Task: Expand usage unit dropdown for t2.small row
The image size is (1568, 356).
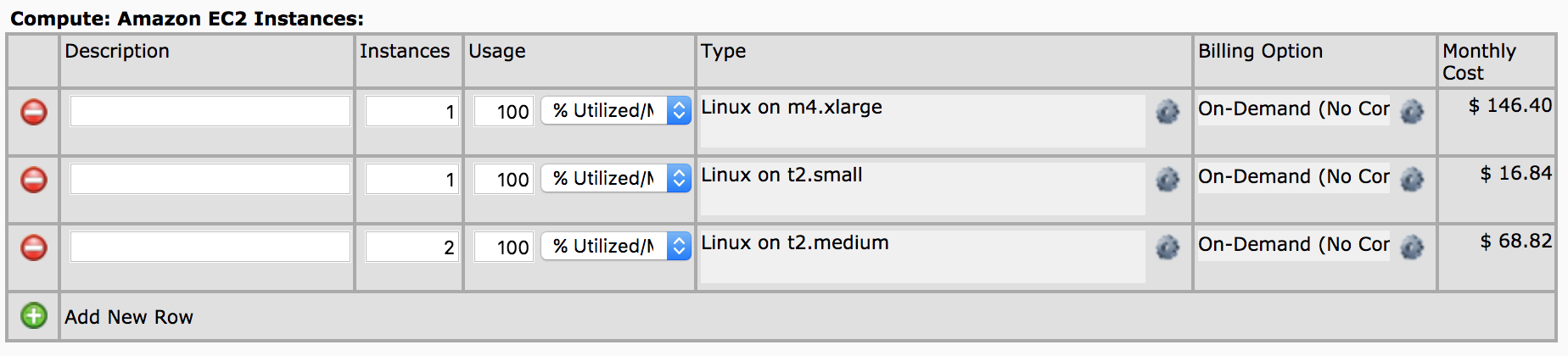Action: (x=616, y=178)
